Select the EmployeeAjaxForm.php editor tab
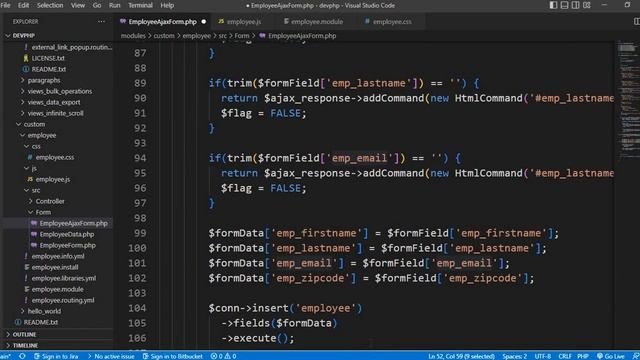Screen dimensions: 640x360 tap(162, 22)
